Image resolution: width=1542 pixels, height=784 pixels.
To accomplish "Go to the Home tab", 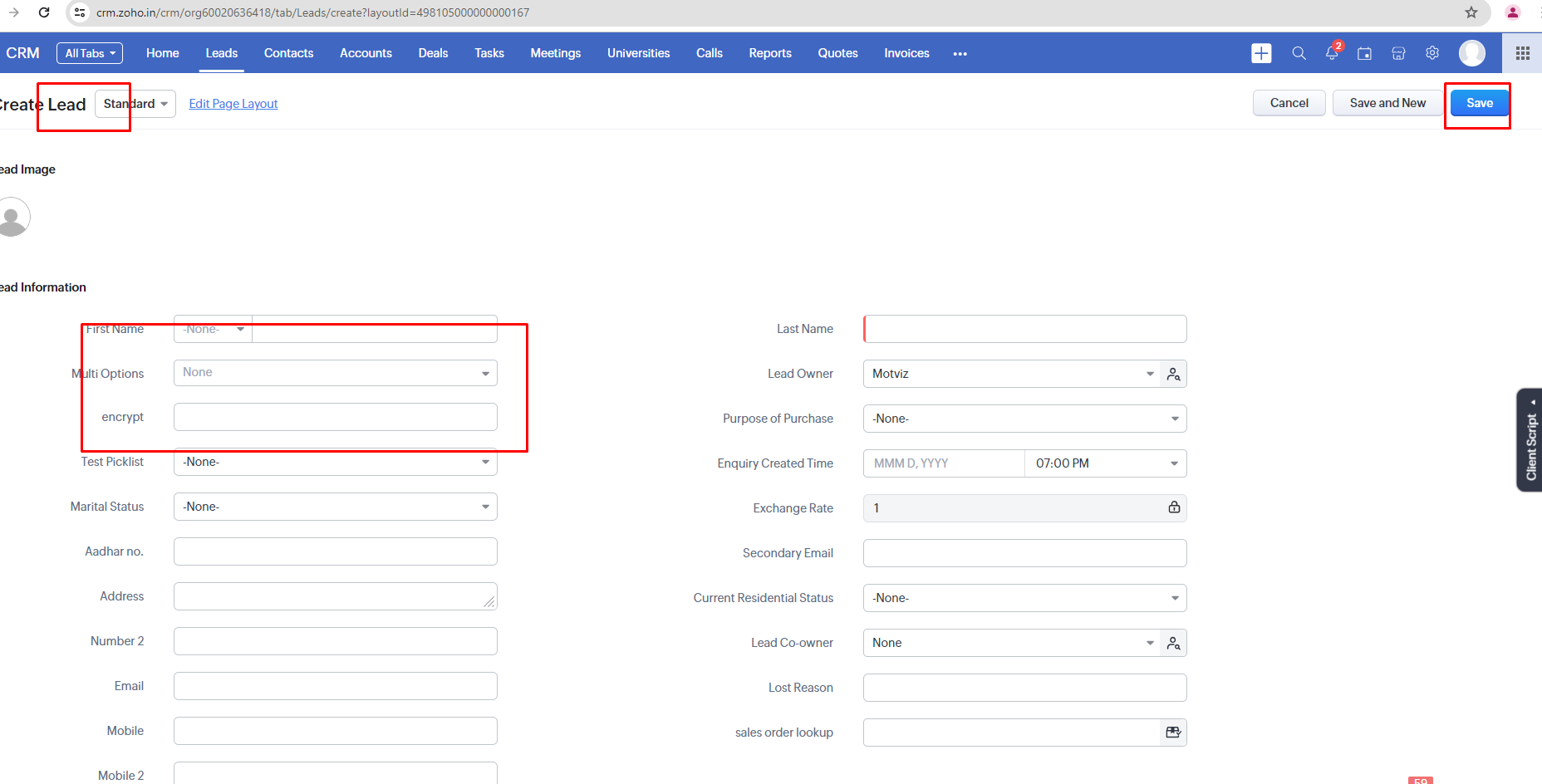I will pyautogui.click(x=163, y=53).
